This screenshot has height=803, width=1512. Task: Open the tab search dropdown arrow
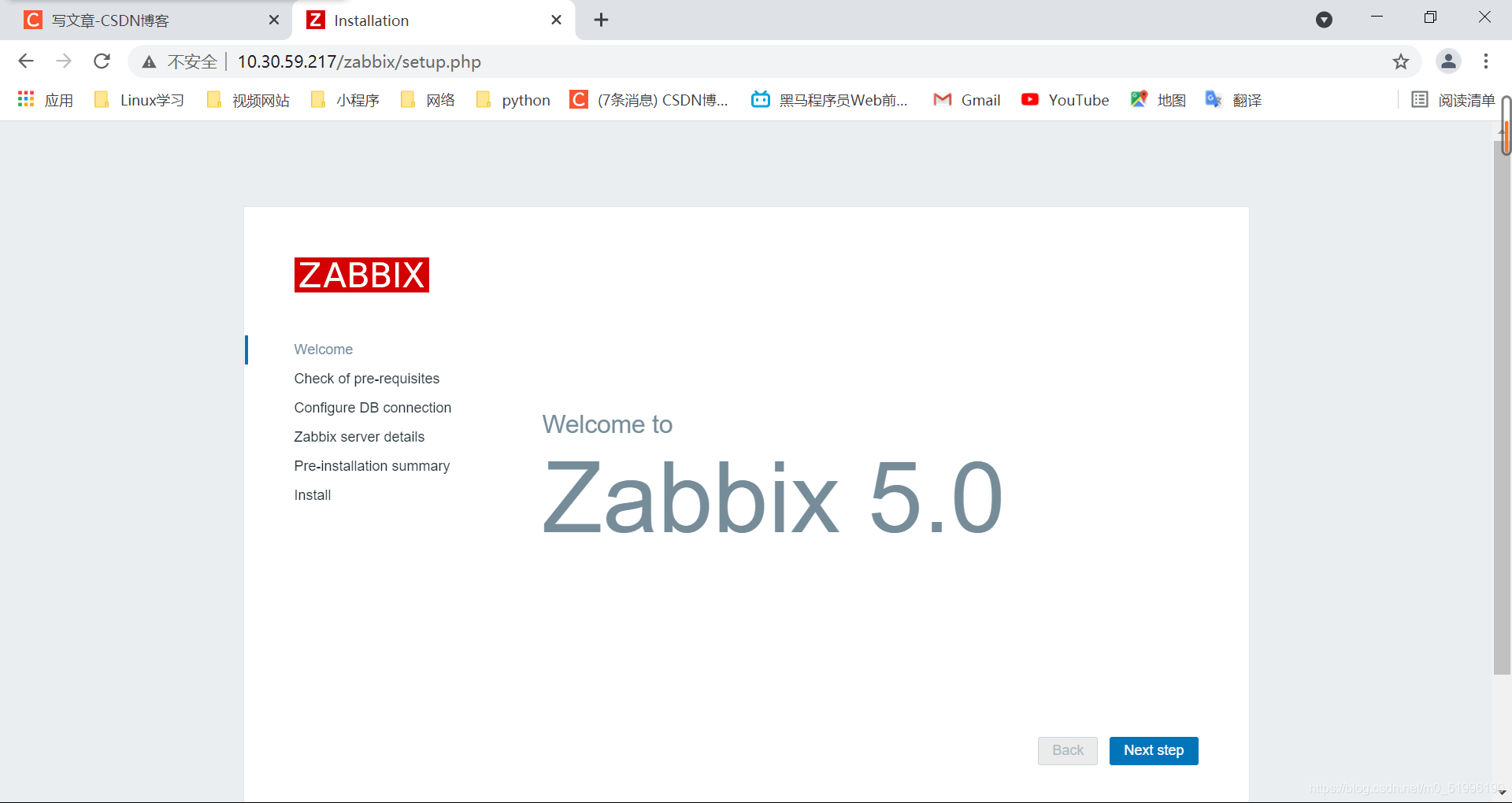click(x=1325, y=20)
